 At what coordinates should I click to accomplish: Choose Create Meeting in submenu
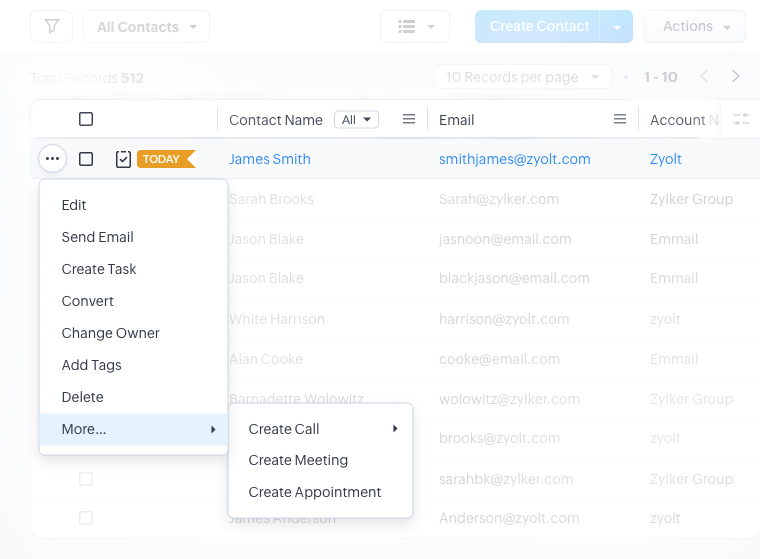tap(298, 460)
